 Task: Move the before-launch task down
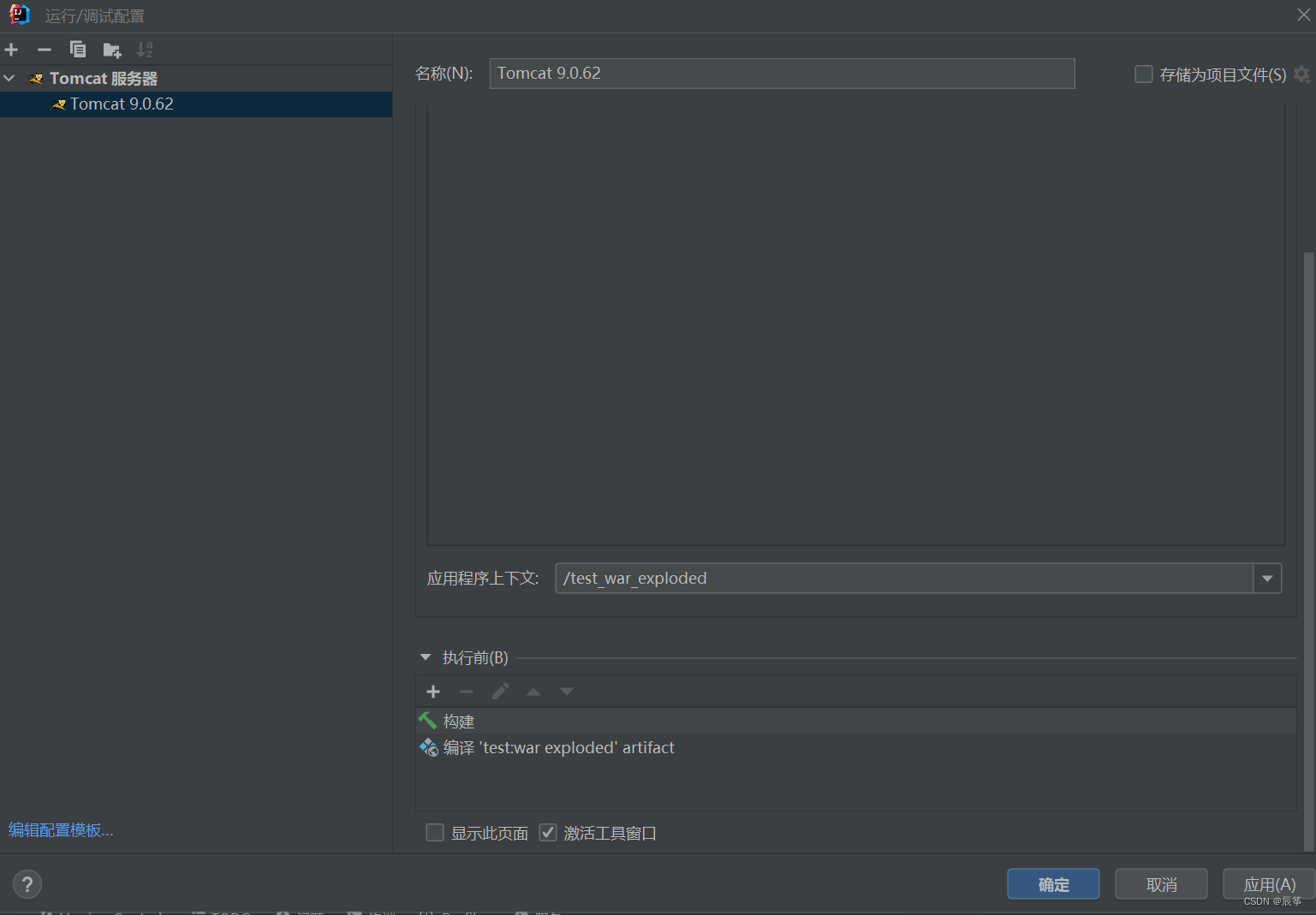click(x=567, y=692)
